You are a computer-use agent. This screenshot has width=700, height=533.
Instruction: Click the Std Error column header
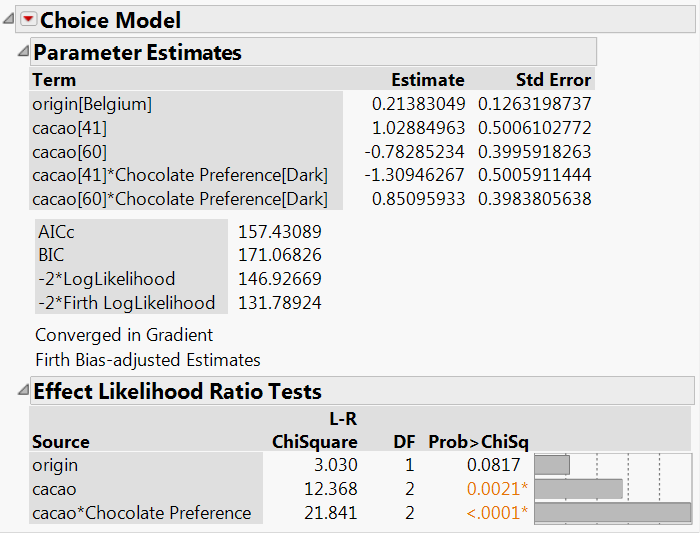(x=553, y=80)
